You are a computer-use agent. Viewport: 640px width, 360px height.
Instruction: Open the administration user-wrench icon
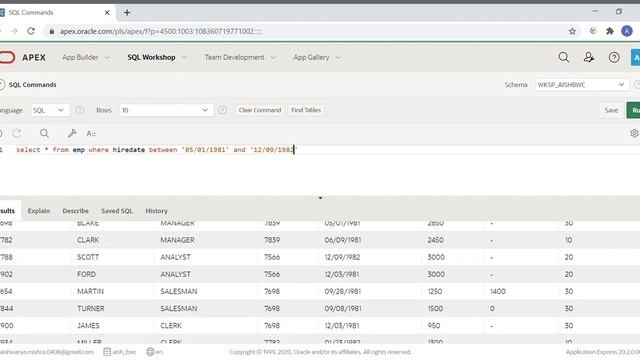(x=589, y=57)
